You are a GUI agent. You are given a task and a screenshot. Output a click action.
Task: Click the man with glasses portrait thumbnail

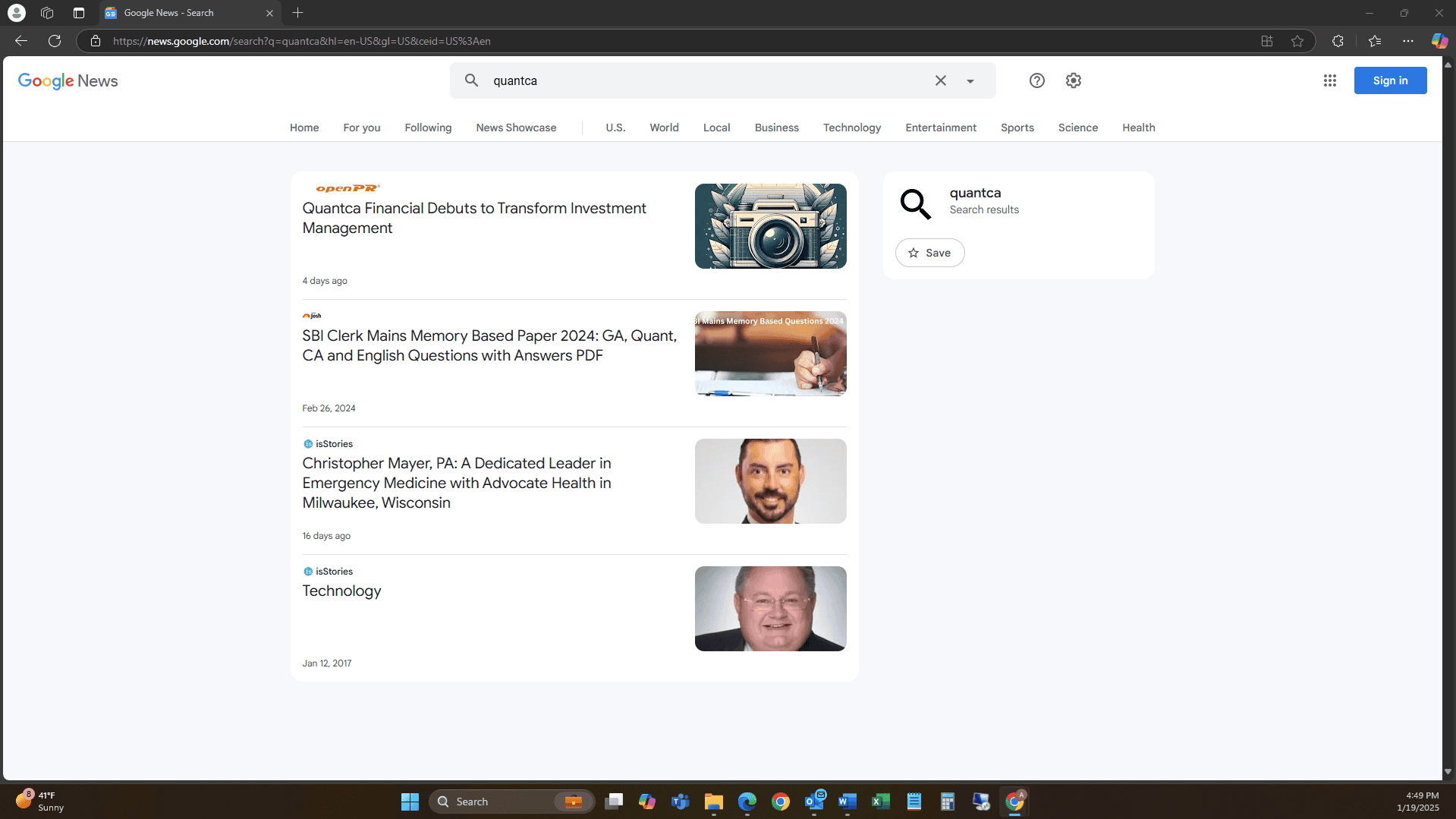[x=770, y=609]
